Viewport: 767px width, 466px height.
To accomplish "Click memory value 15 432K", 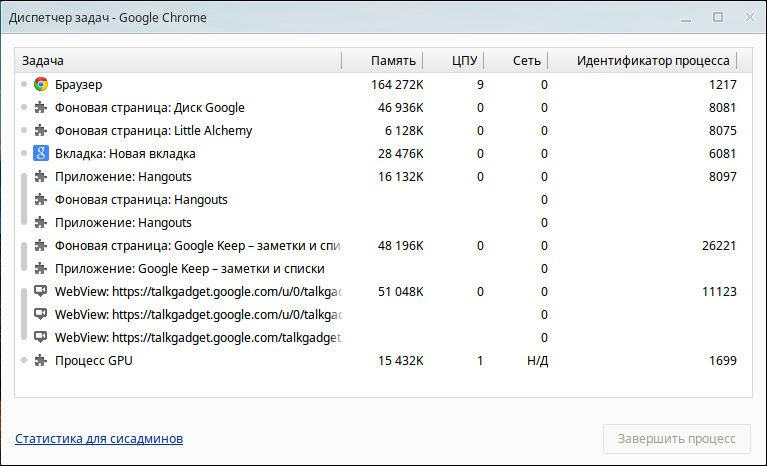I will [400, 360].
